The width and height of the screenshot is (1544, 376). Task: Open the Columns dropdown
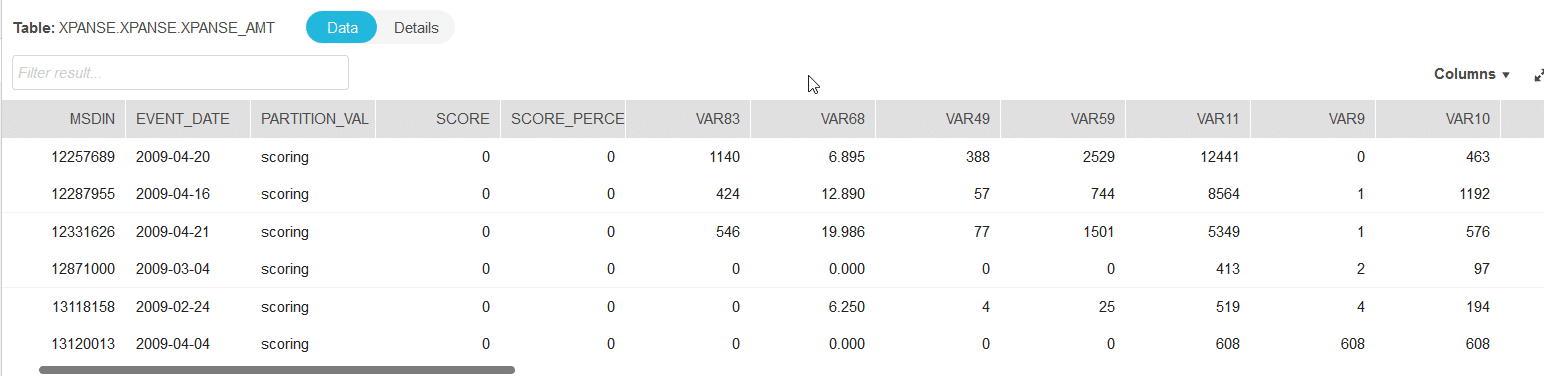click(1472, 74)
